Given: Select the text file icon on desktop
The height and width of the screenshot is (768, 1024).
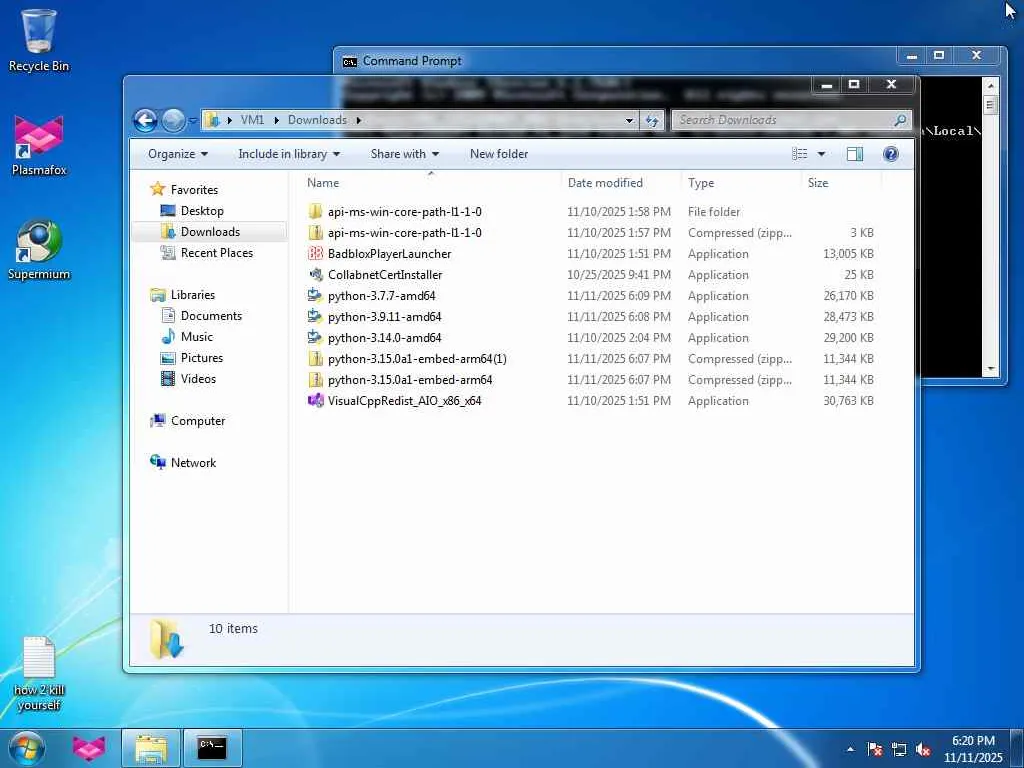Looking at the screenshot, I should pos(39,657).
